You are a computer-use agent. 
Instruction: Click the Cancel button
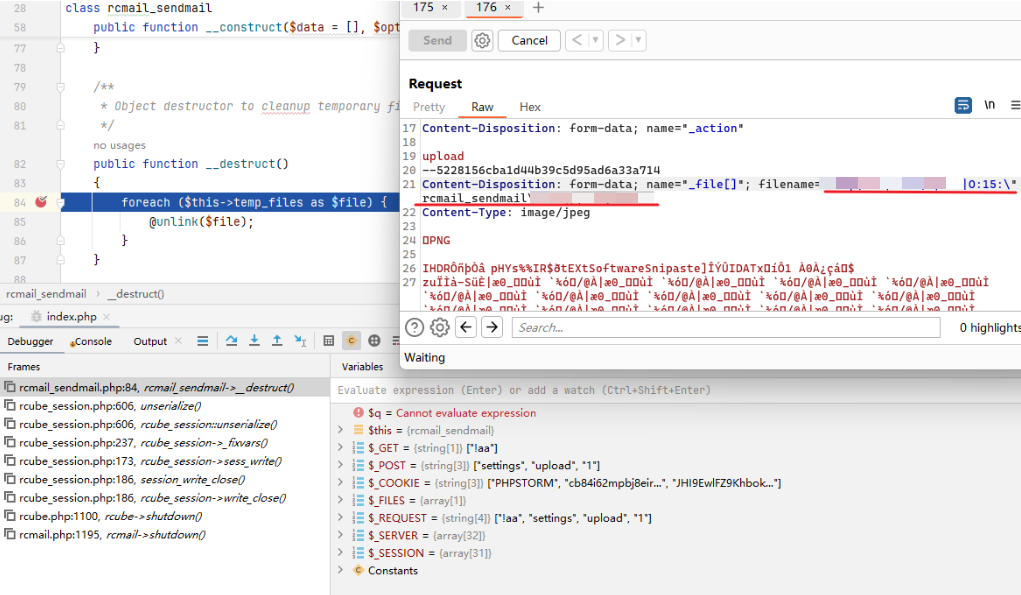[x=529, y=40]
